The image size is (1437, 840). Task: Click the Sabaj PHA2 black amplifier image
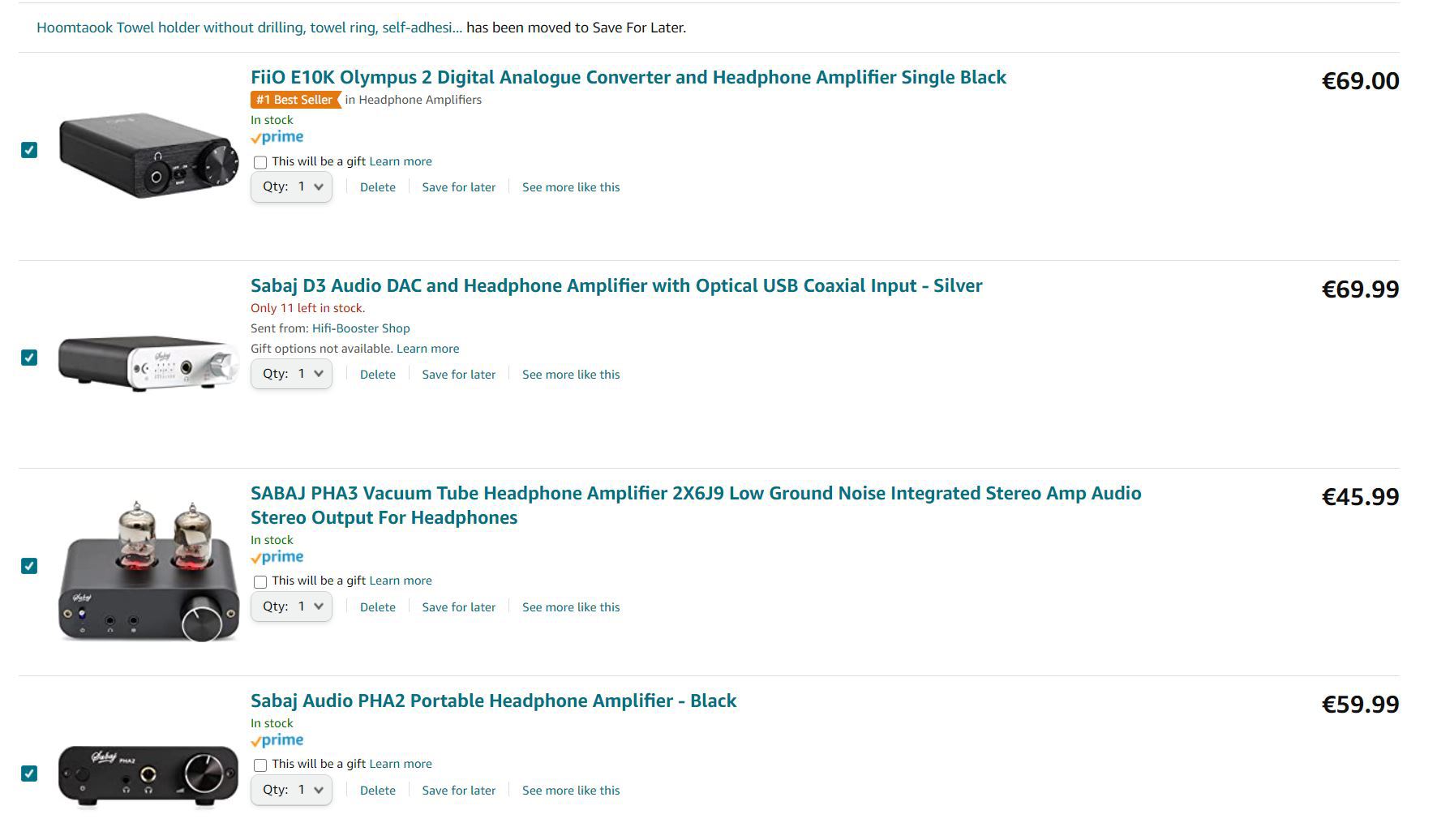(x=148, y=775)
